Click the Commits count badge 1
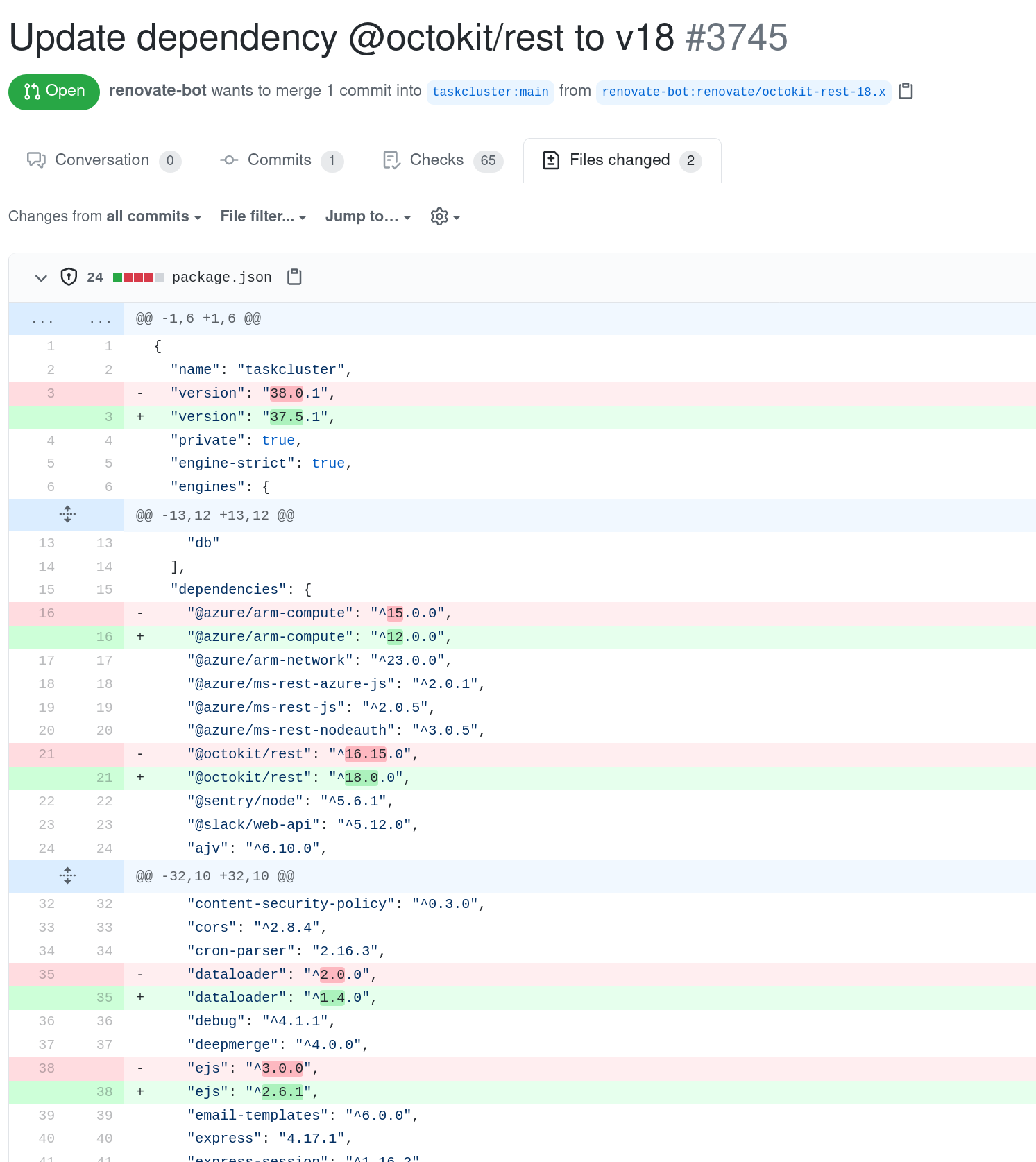The width and height of the screenshot is (1036, 1162). click(332, 161)
